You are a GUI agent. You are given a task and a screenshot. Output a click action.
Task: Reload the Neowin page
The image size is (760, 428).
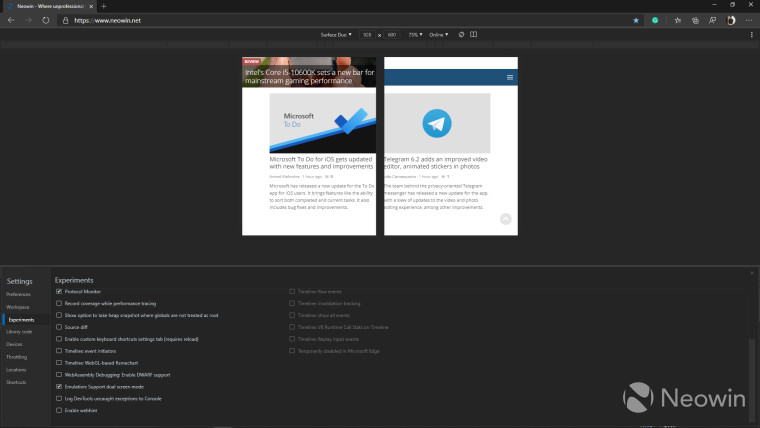tap(46, 20)
